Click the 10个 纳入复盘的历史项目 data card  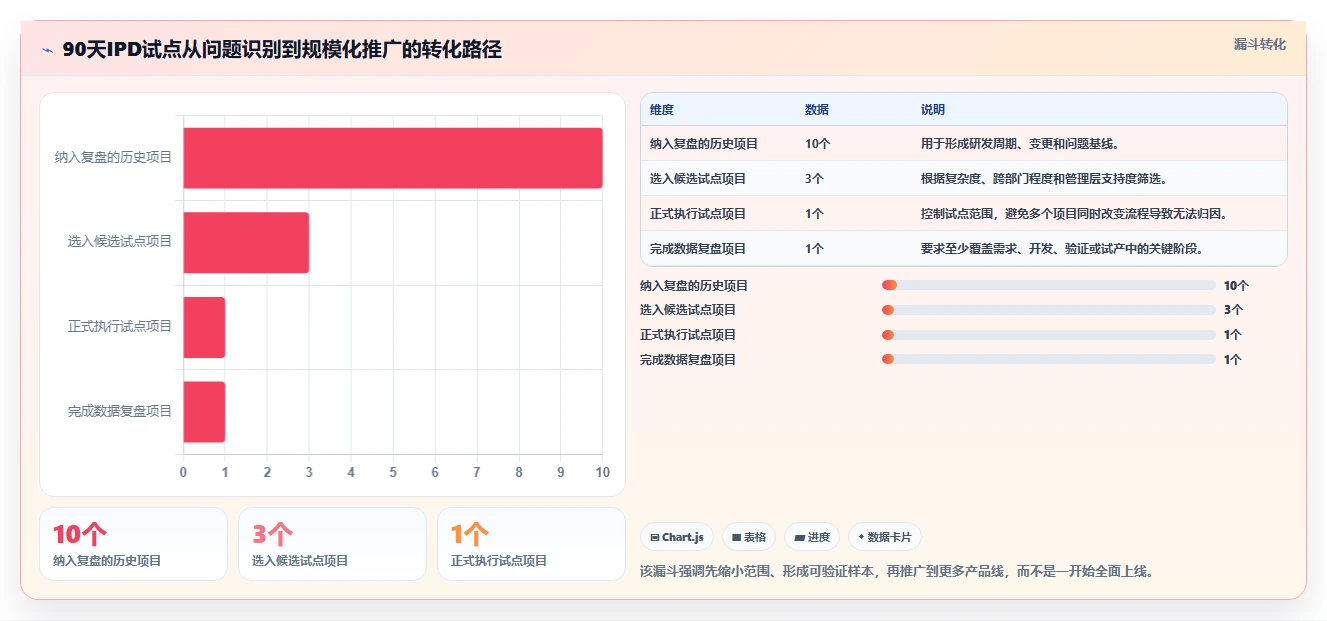point(133,544)
